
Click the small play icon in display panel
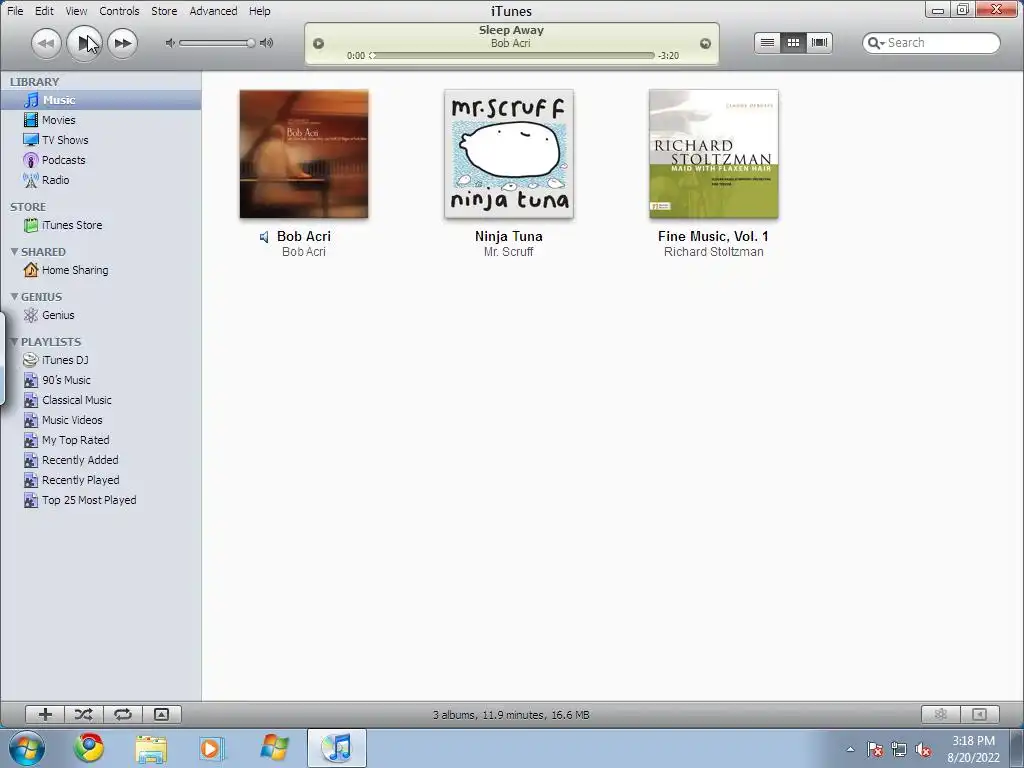click(318, 44)
